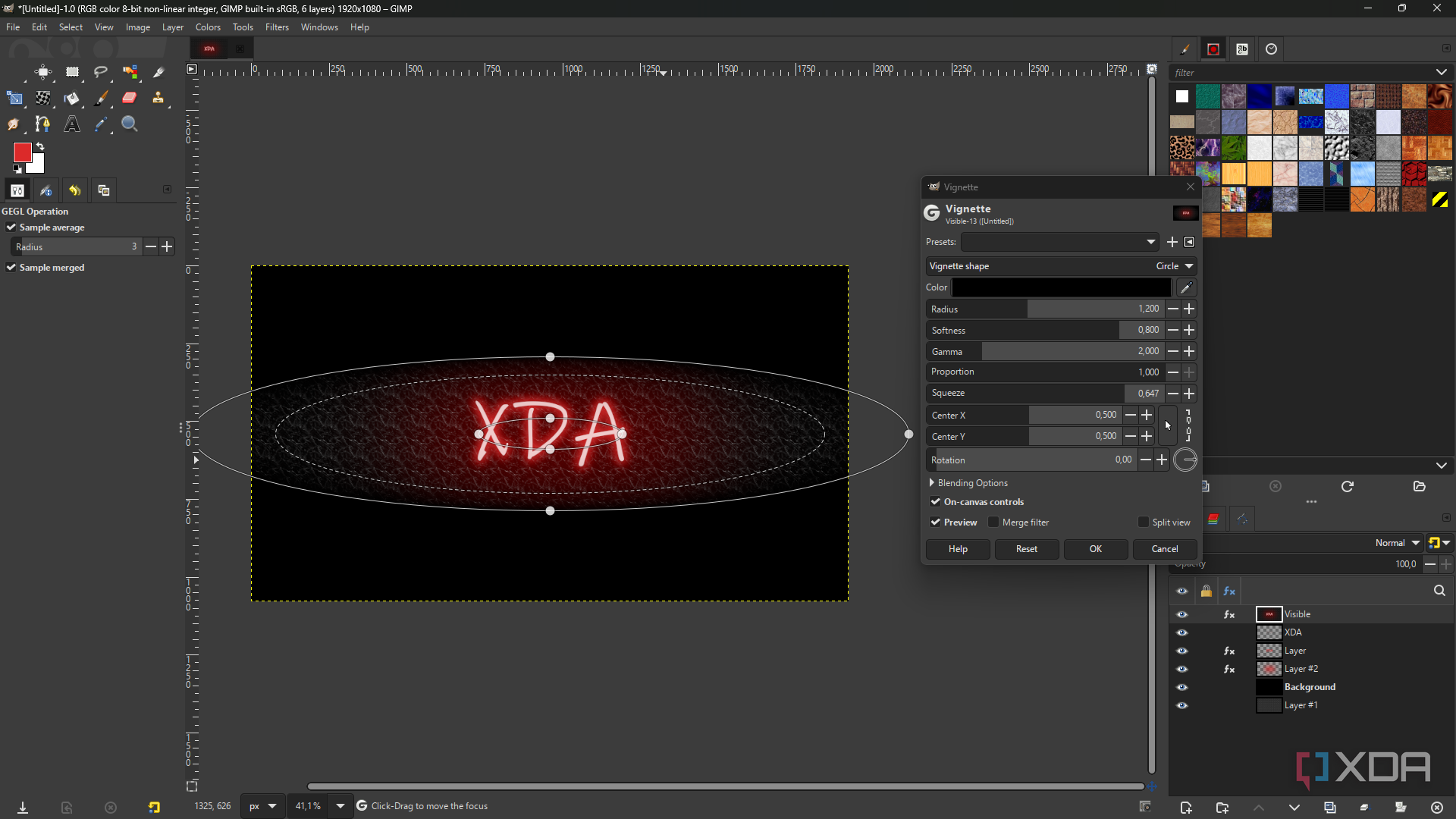The width and height of the screenshot is (1456, 819).
Task: Open the pattern filter dropdown arrow
Action: tap(1442, 73)
